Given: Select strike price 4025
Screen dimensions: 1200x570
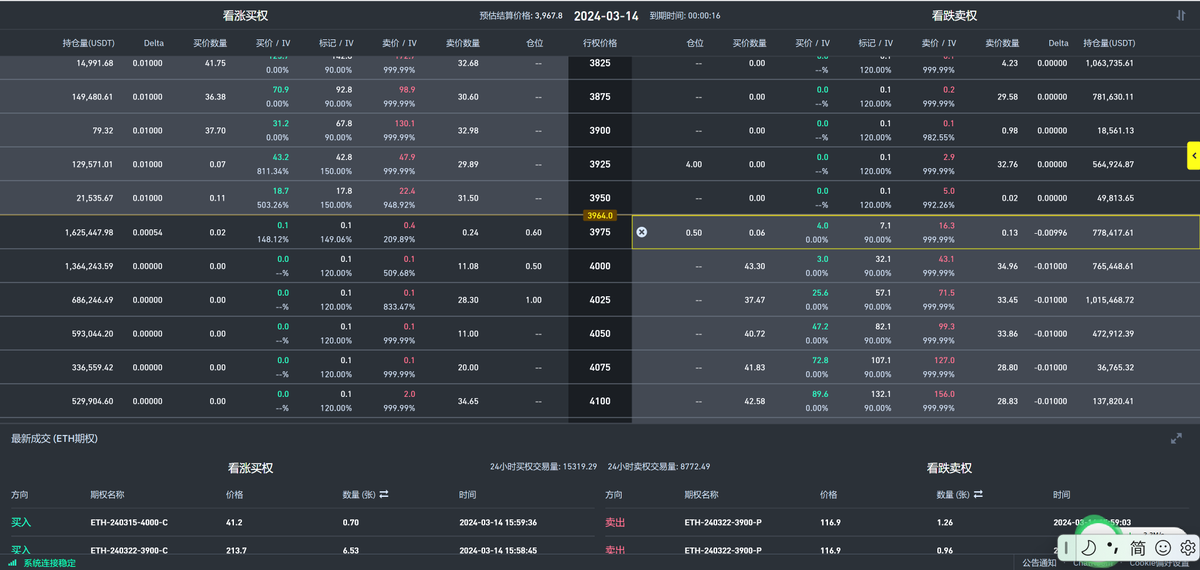Looking at the screenshot, I should point(600,300).
